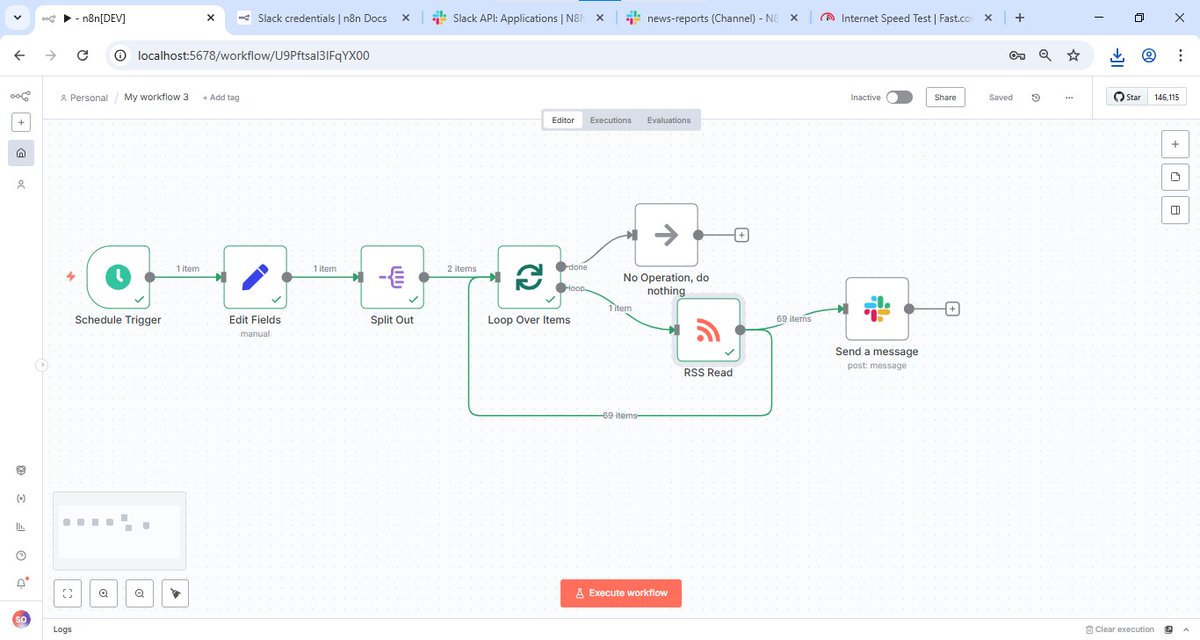Switch to the Editor tab
Image resolution: width=1200 pixels, height=640 pixels.
pos(563,120)
